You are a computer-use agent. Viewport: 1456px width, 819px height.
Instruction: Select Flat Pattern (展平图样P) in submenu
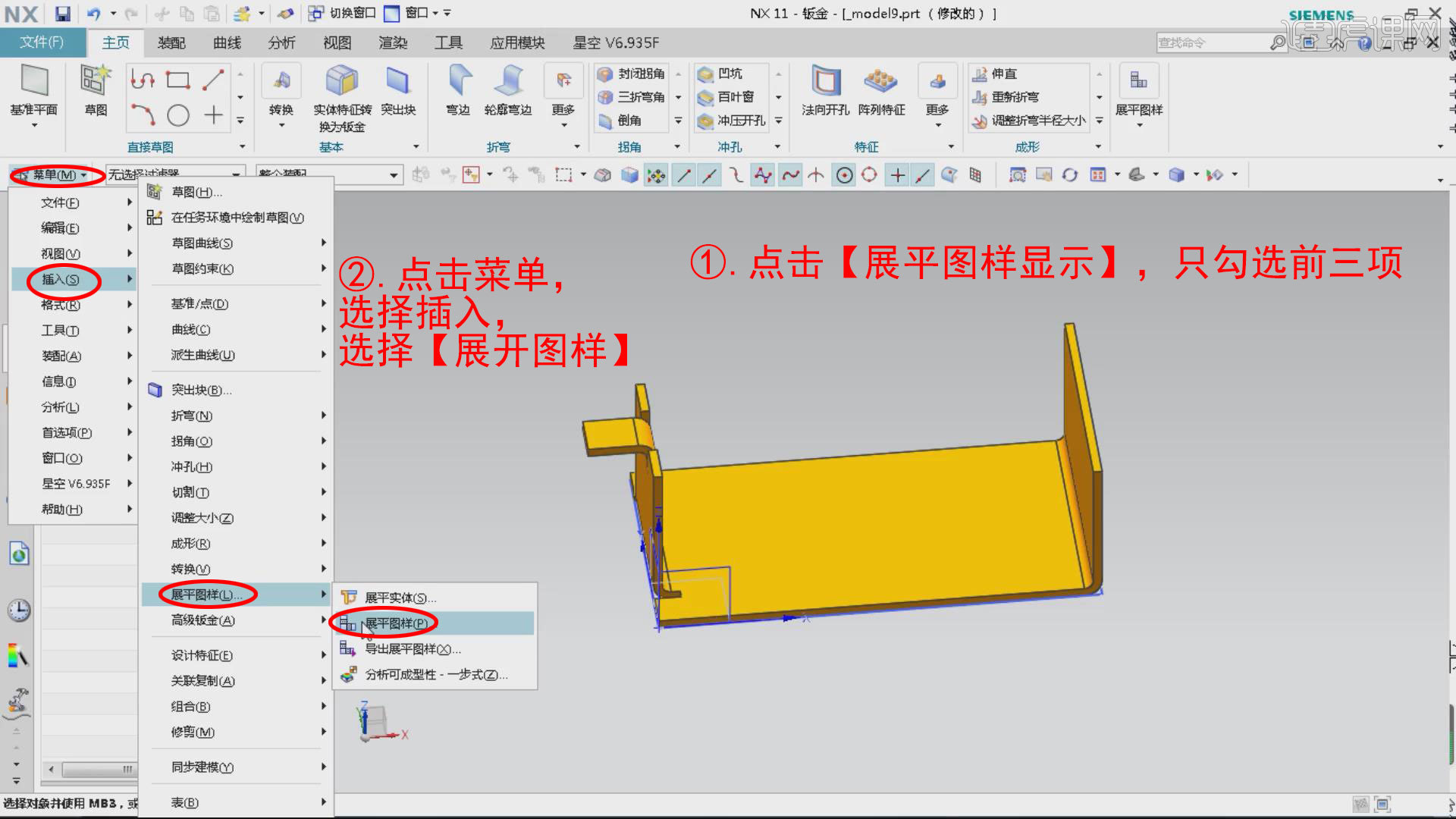tap(434, 623)
